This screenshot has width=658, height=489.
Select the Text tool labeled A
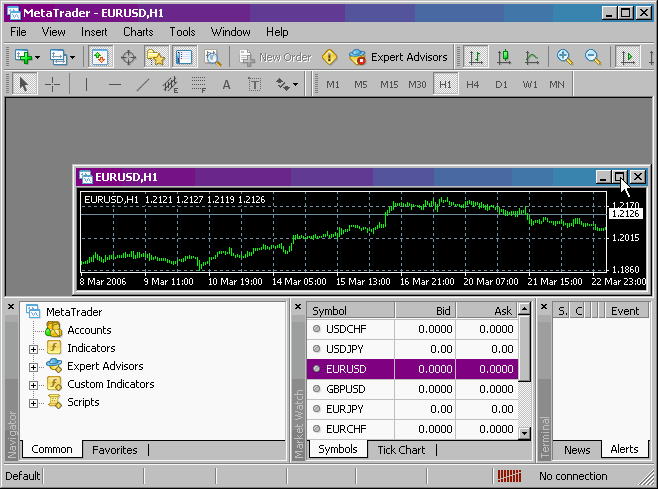226,84
